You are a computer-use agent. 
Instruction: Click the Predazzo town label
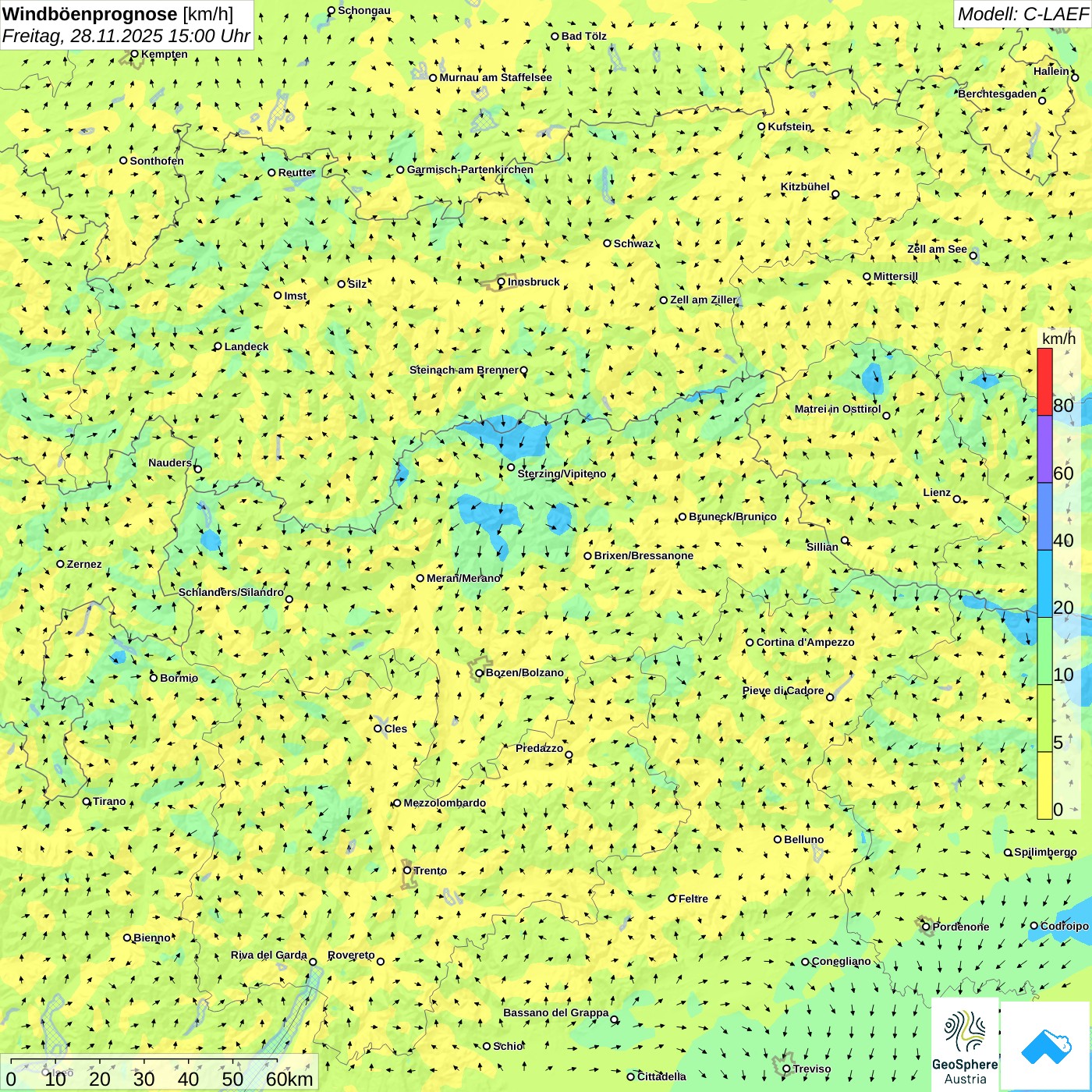coord(539,748)
